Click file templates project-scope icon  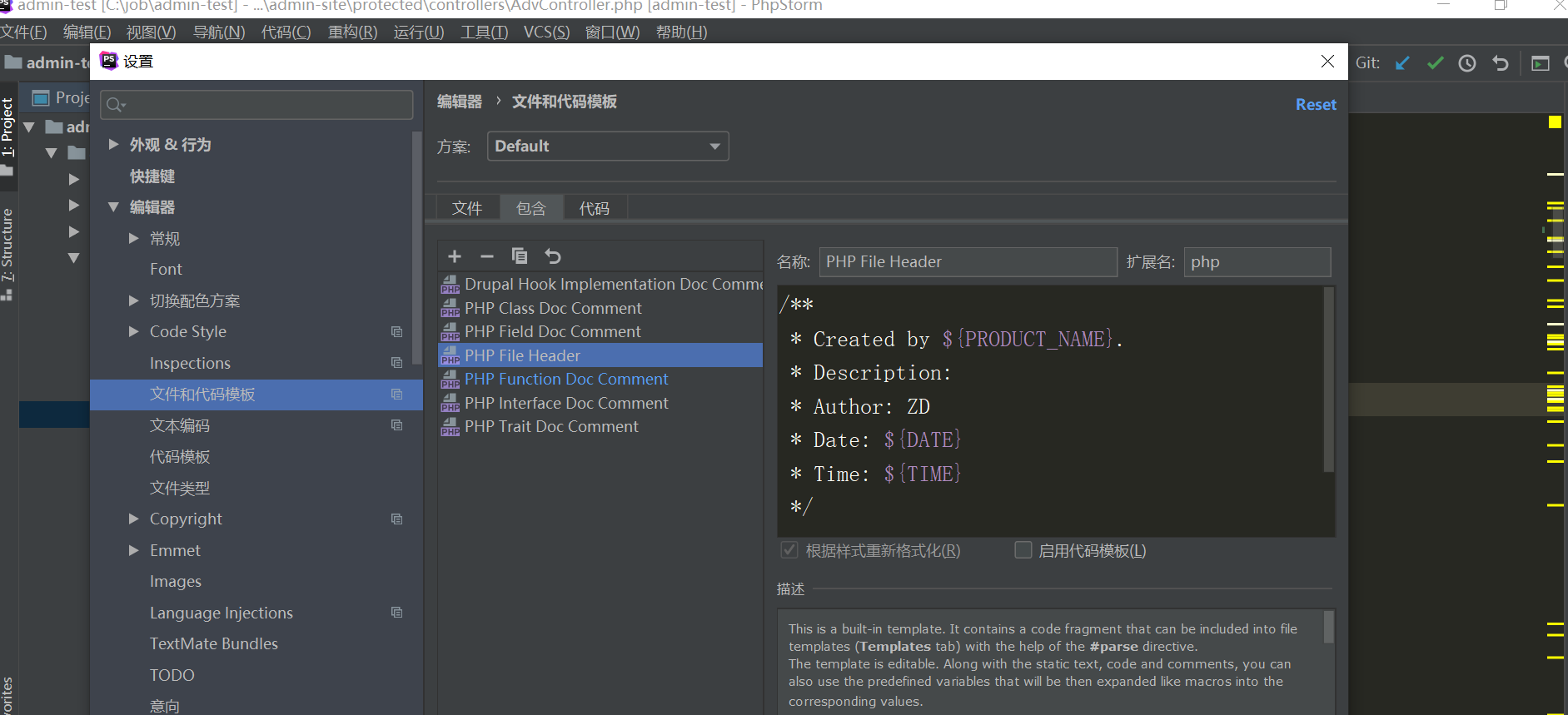coord(397,394)
